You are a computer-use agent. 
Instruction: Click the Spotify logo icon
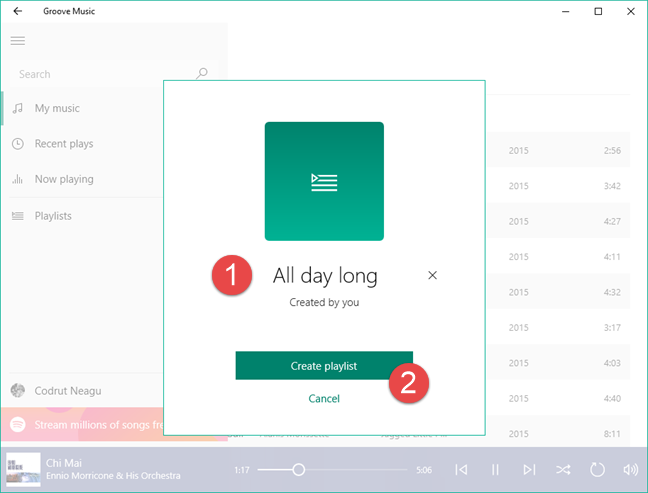click(x=18, y=424)
